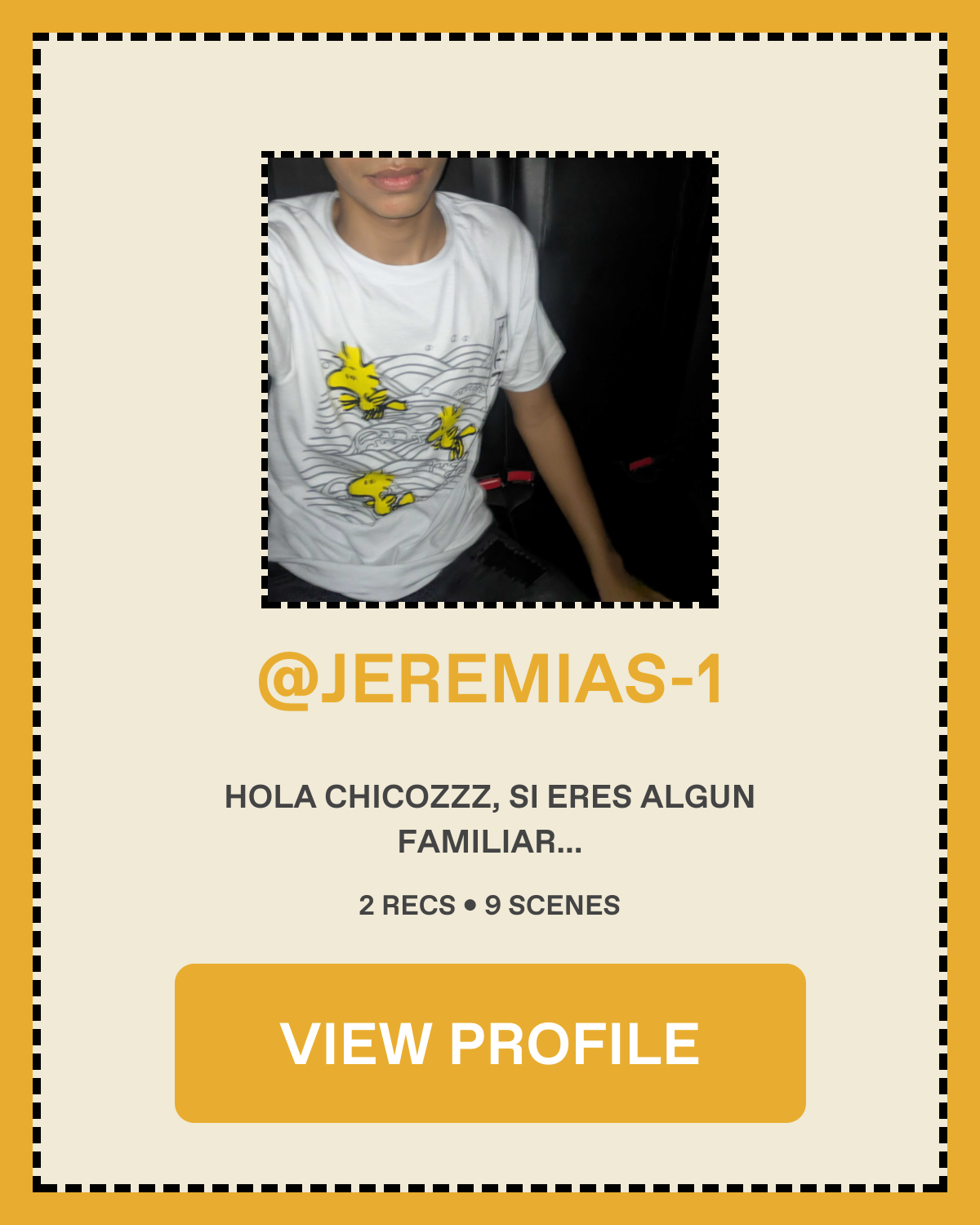The image size is (980, 1225).
Task: Click the middle yellow bird on the shirt
Action: (x=452, y=432)
